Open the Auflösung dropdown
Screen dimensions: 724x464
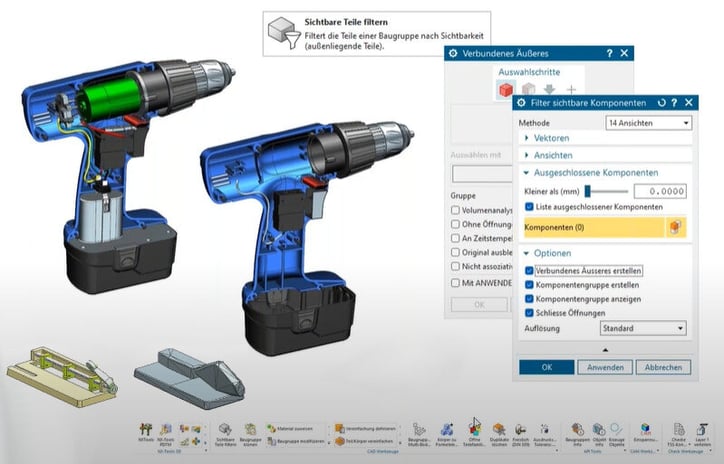pyautogui.click(x=642, y=328)
